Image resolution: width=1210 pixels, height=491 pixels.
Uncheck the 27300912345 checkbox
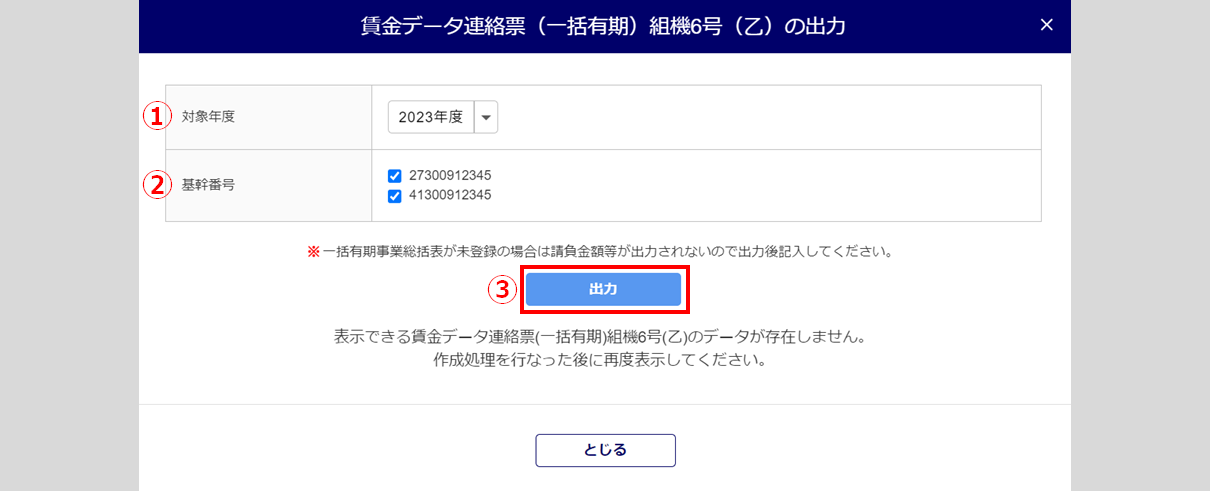394,176
